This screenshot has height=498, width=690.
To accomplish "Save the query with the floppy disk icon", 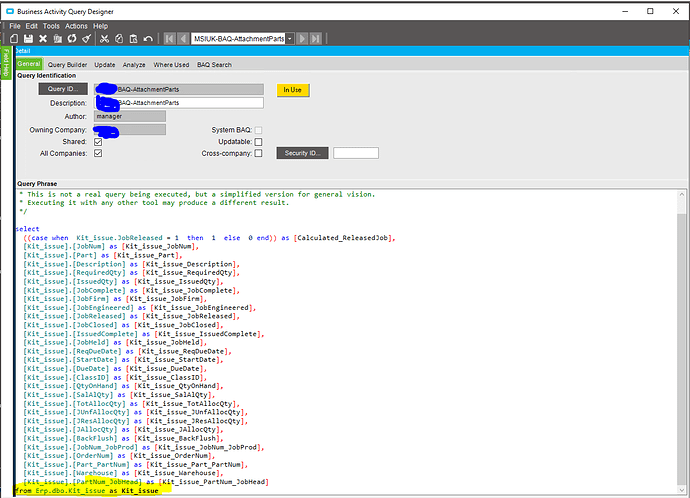I will pos(28,39).
